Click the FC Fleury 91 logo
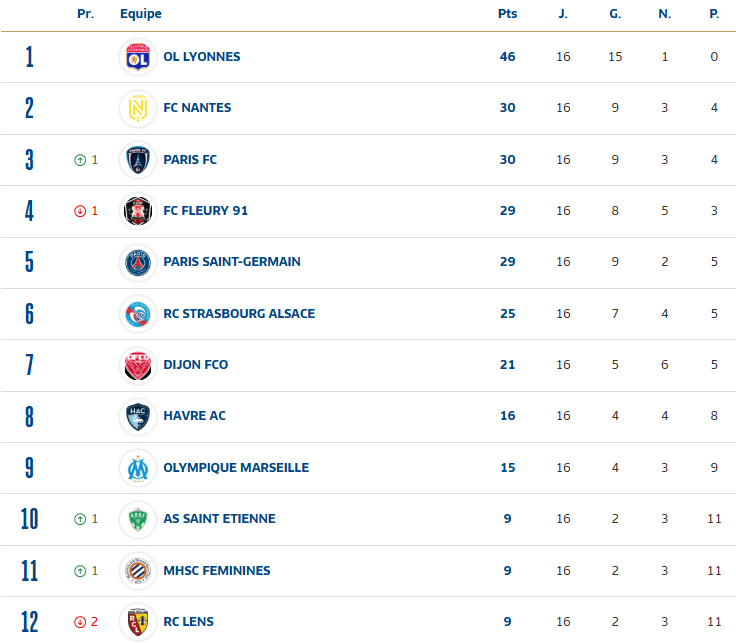The image size is (736, 643). (137, 211)
